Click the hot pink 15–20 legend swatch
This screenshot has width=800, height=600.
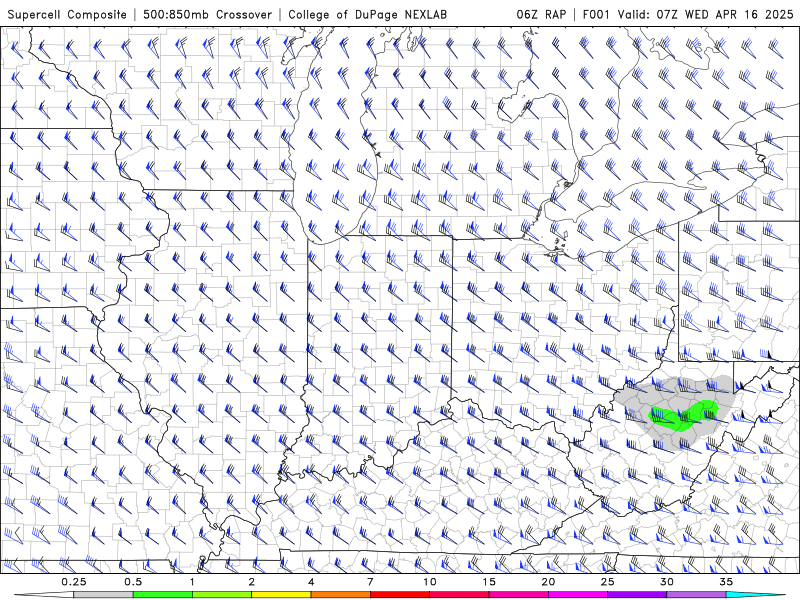pos(518,595)
